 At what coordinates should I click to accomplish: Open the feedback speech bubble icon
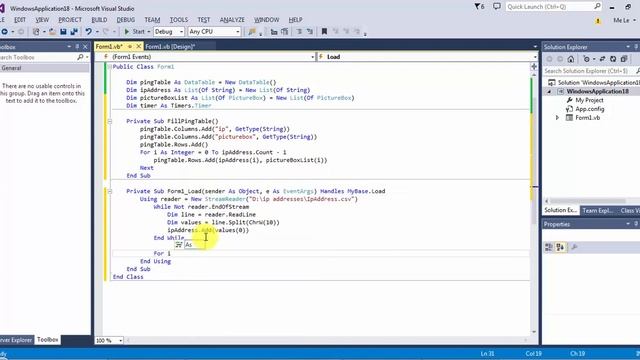[x=497, y=7]
